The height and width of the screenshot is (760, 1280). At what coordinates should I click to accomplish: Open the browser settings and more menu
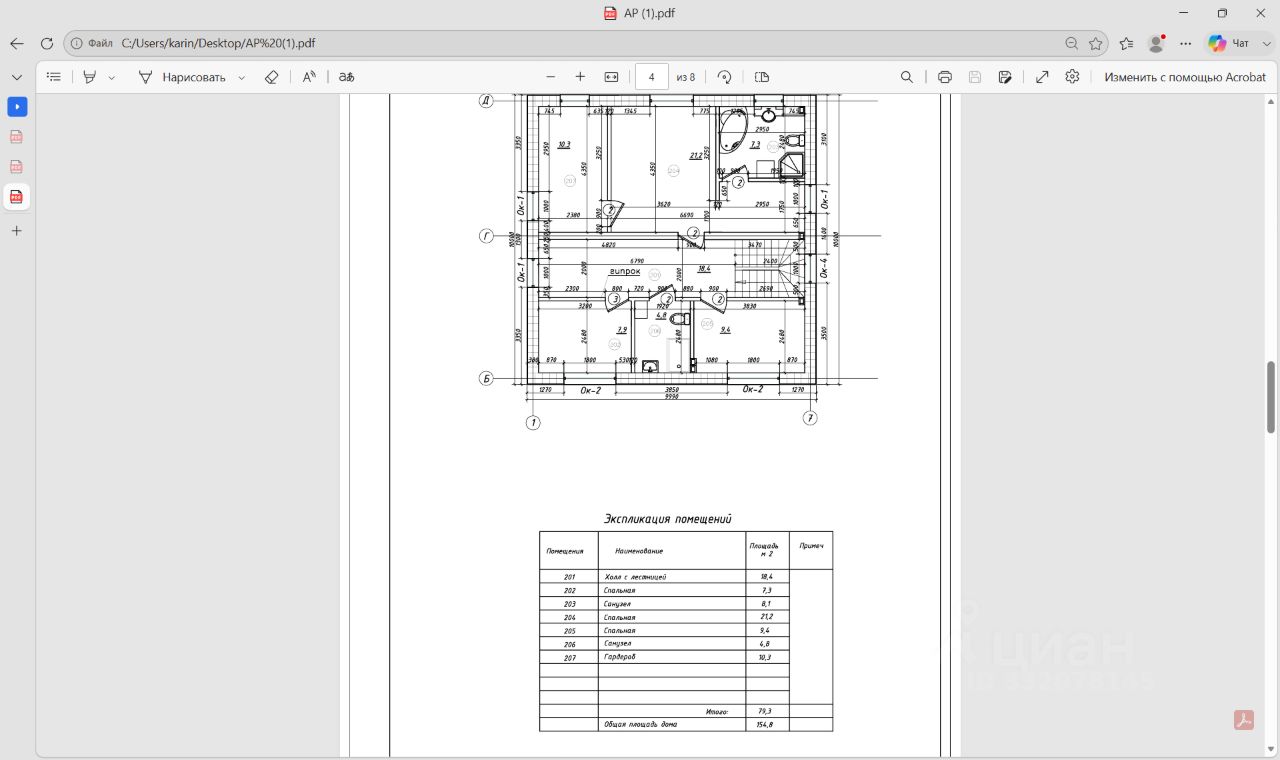pos(1186,44)
